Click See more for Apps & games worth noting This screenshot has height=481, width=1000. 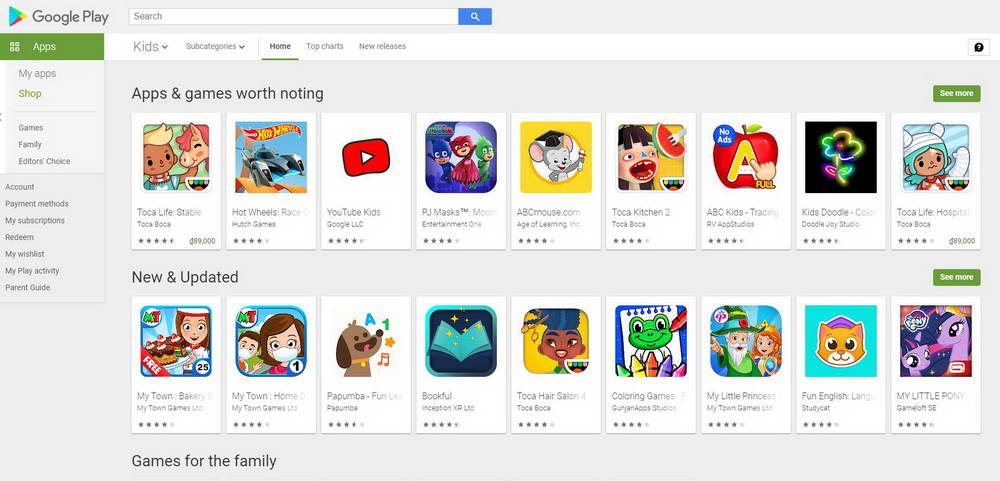(x=957, y=93)
